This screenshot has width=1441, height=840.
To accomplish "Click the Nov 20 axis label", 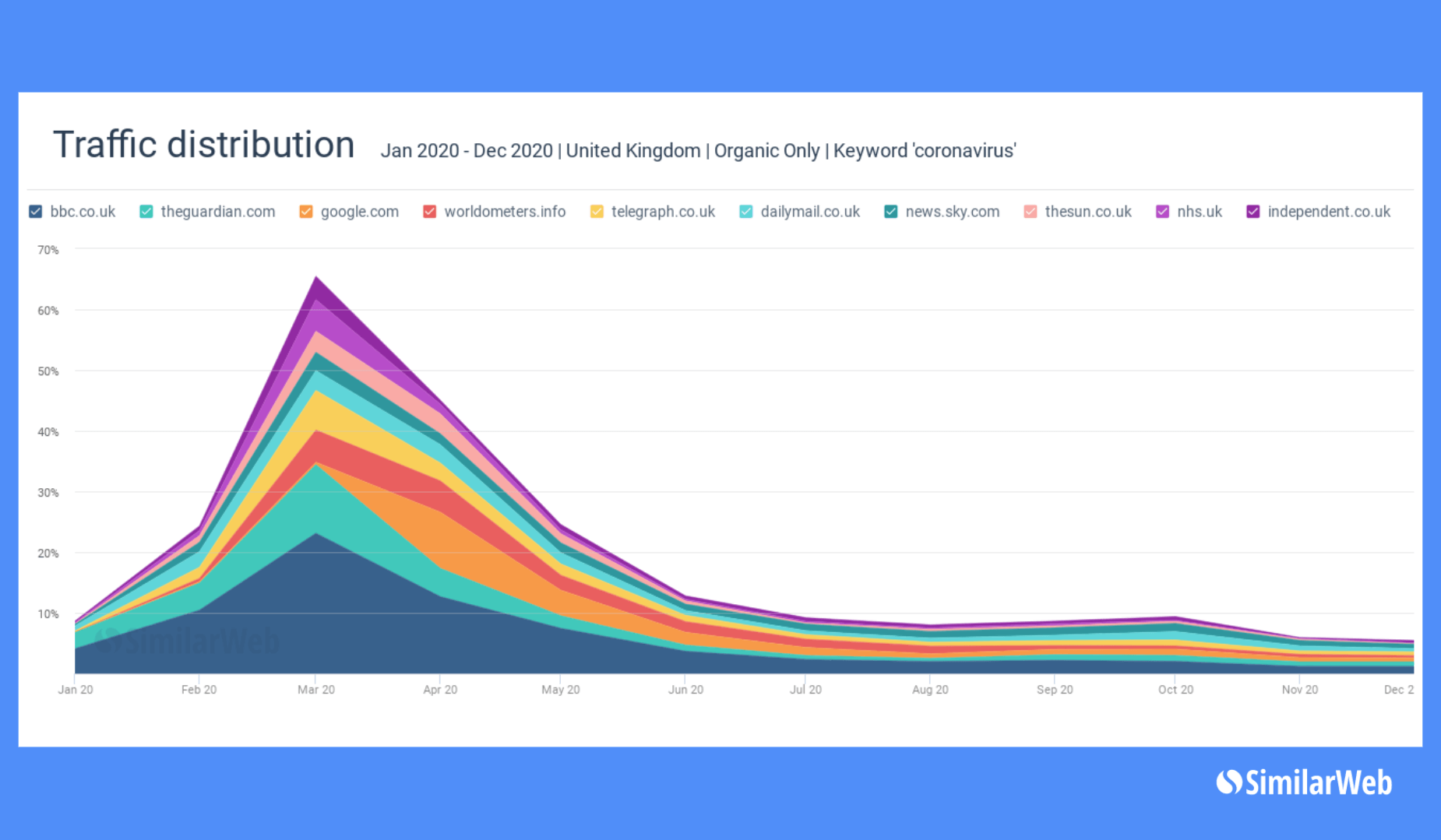I will 1300,690.
